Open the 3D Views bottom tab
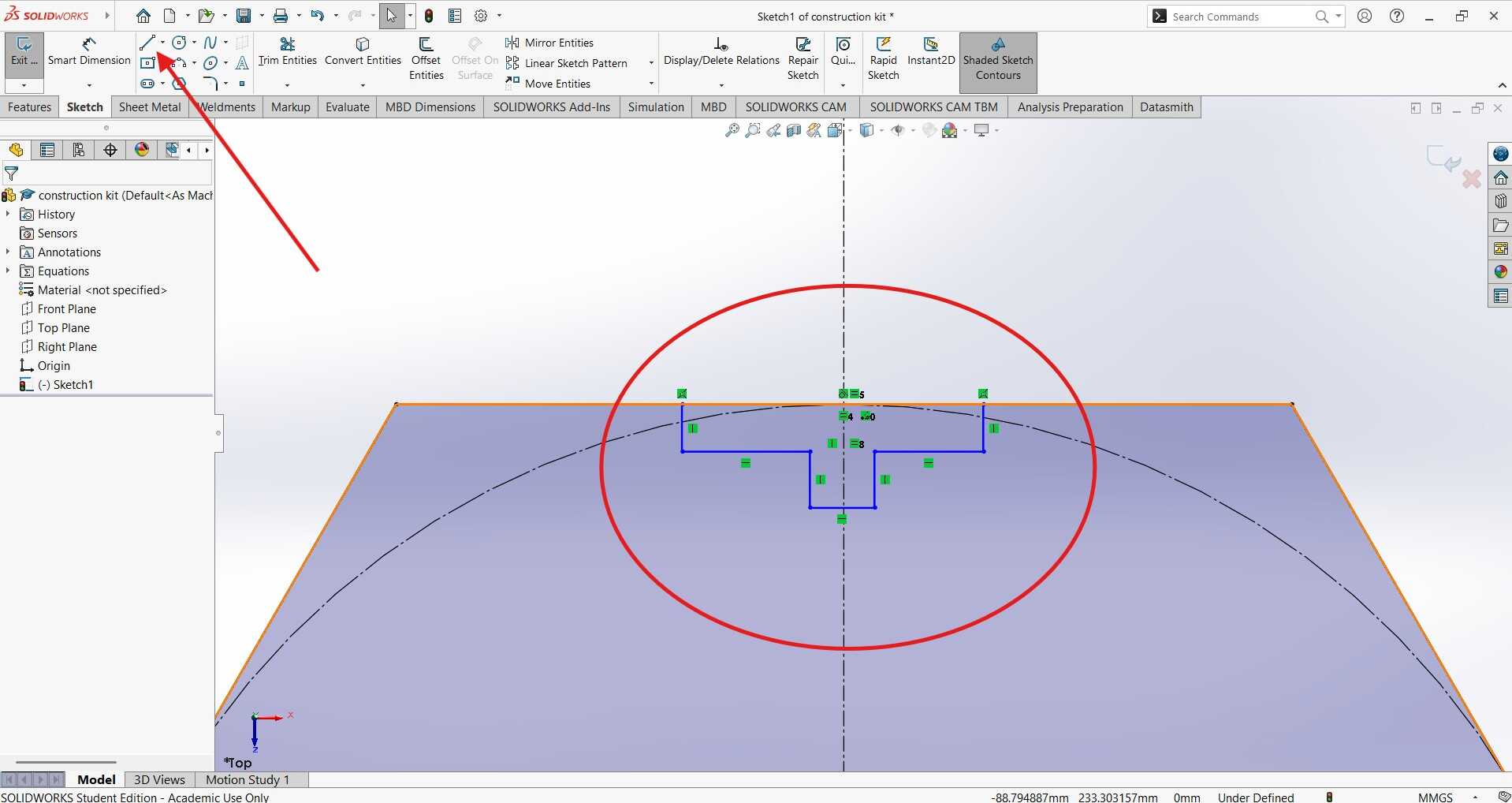Screen dimensions: 1512x803 (x=159, y=779)
